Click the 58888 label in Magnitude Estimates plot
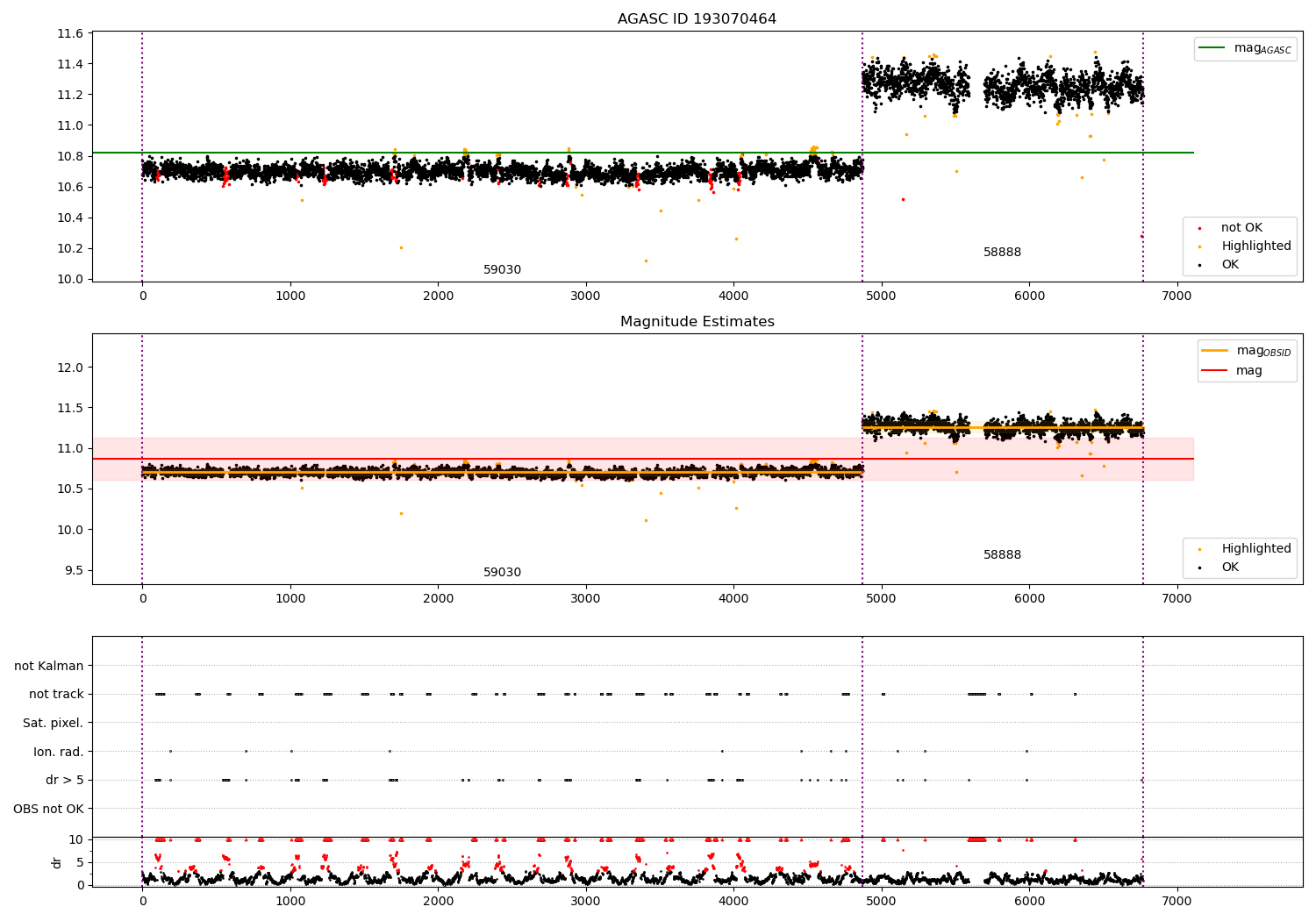1316x921 pixels. (x=1002, y=555)
